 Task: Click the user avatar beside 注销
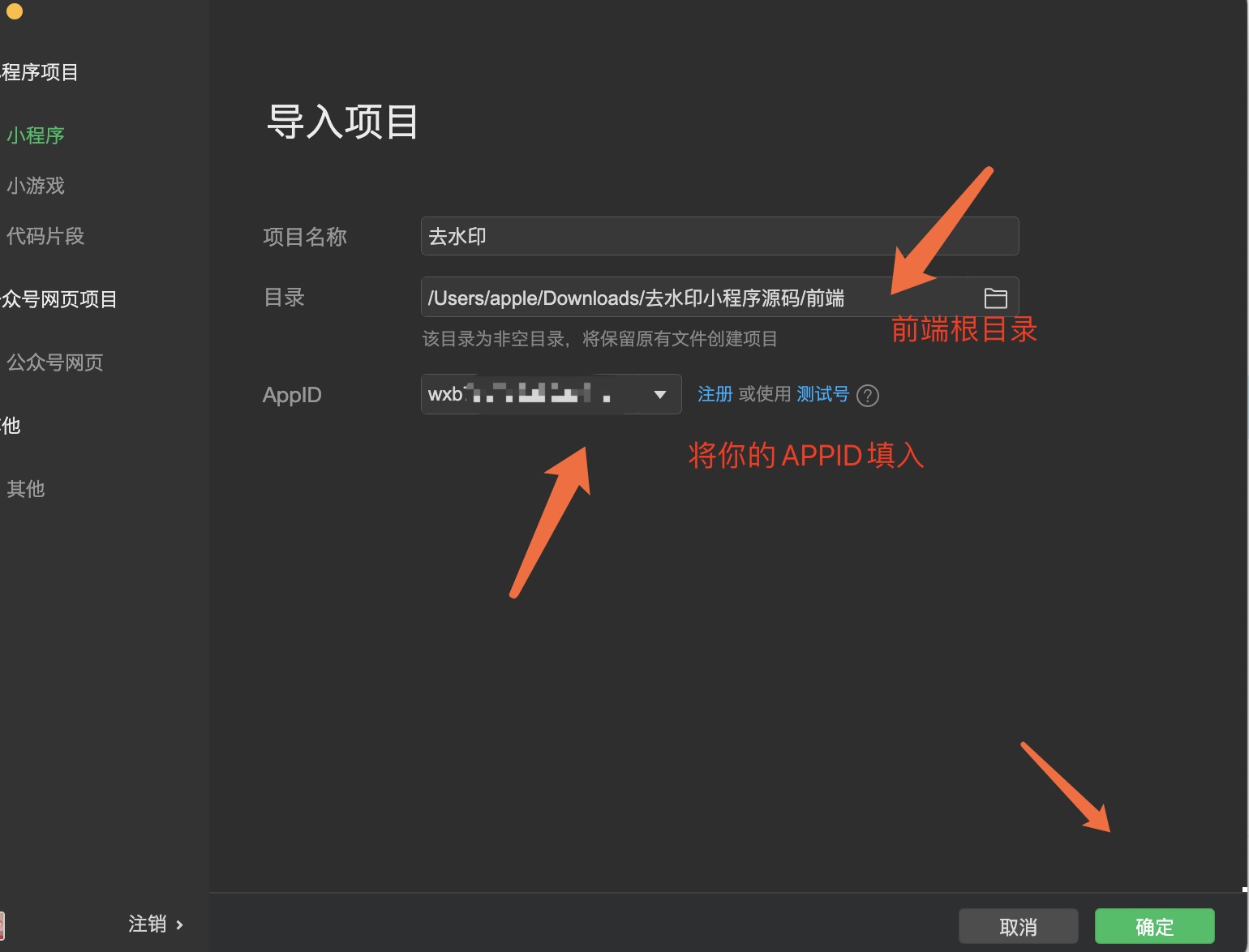click(x=2, y=925)
